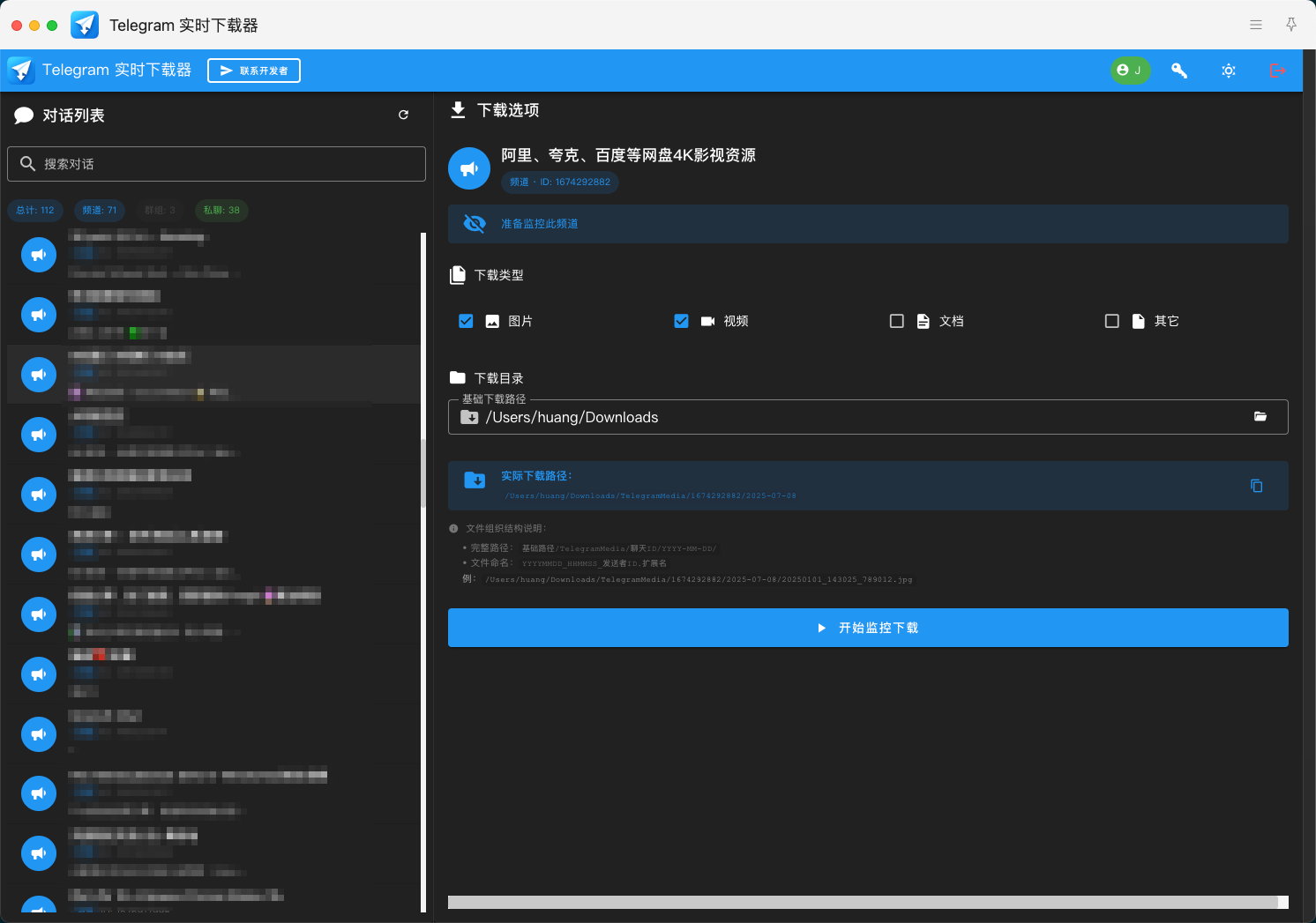The height and width of the screenshot is (923, 1316).
Task: Uncheck the 图片 download type
Action: [x=466, y=321]
